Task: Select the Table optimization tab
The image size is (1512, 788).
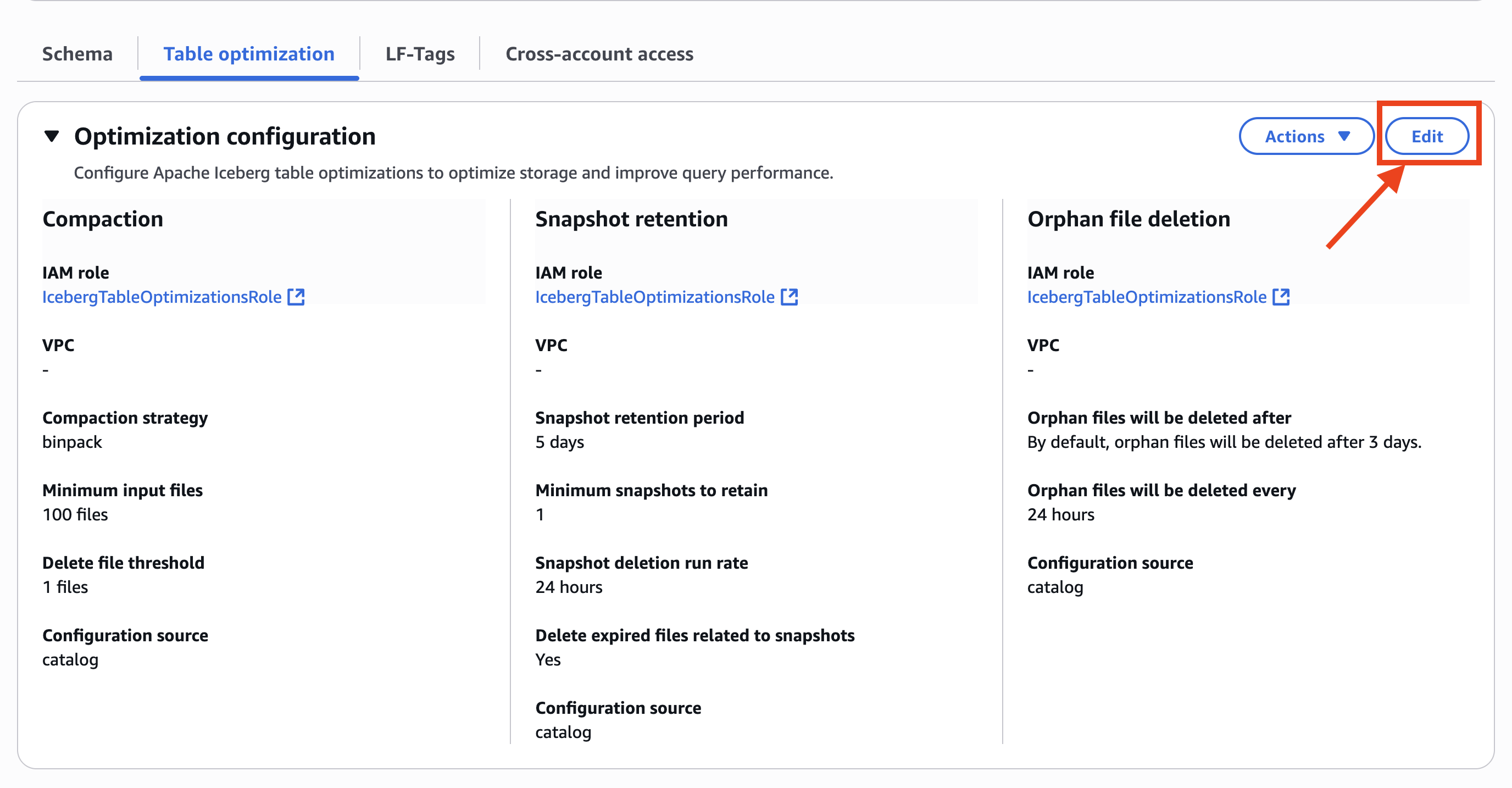Action: pyautogui.click(x=248, y=53)
